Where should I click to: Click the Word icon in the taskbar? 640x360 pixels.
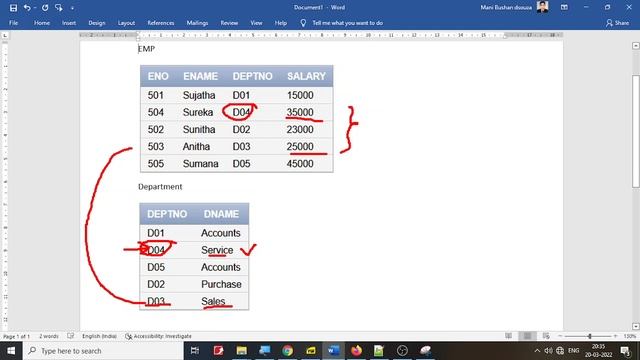(333, 351)
